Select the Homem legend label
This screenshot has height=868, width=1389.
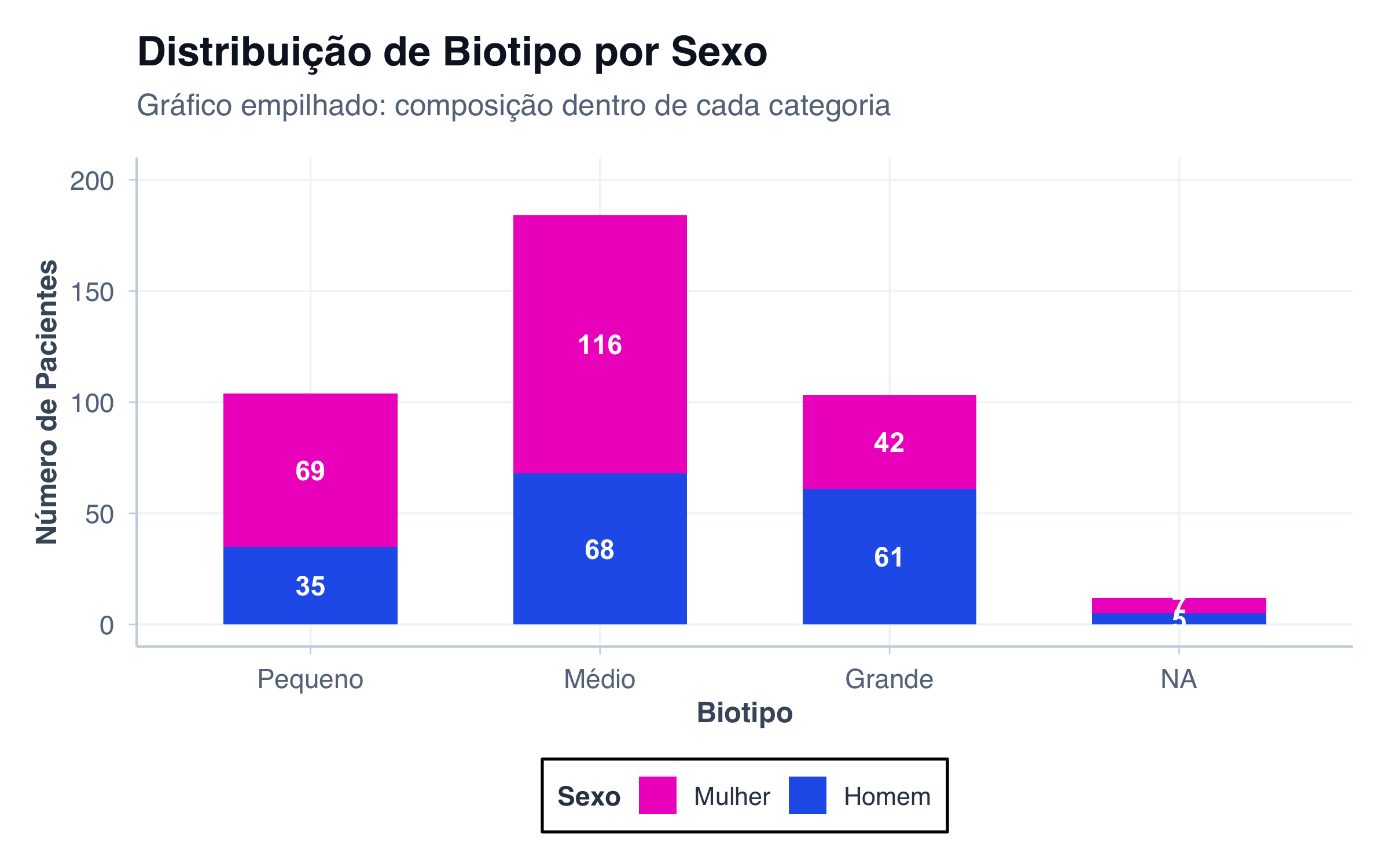coord(887,796)
